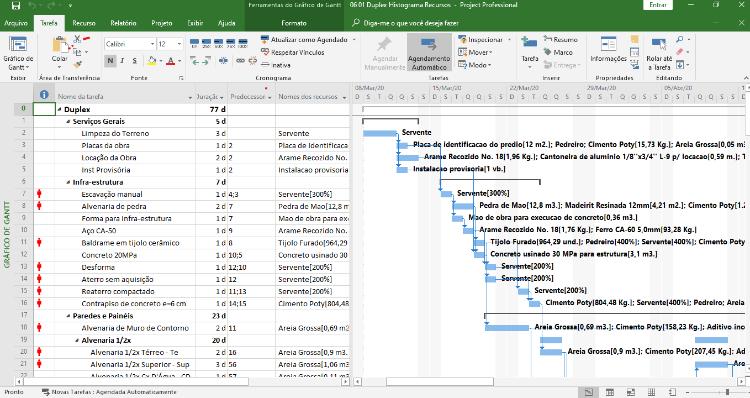
Task: Open the Modo menu button
Action: pos(474,65)
